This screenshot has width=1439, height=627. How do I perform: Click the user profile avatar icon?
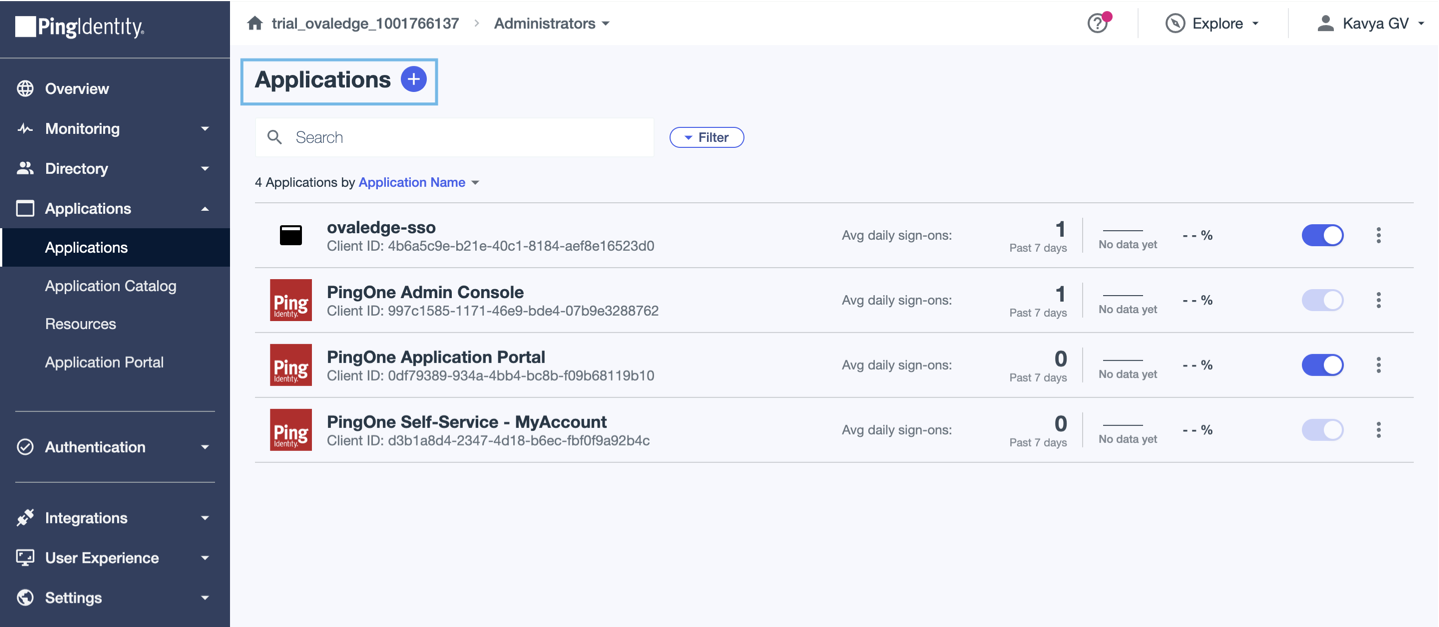(1325, 23)
